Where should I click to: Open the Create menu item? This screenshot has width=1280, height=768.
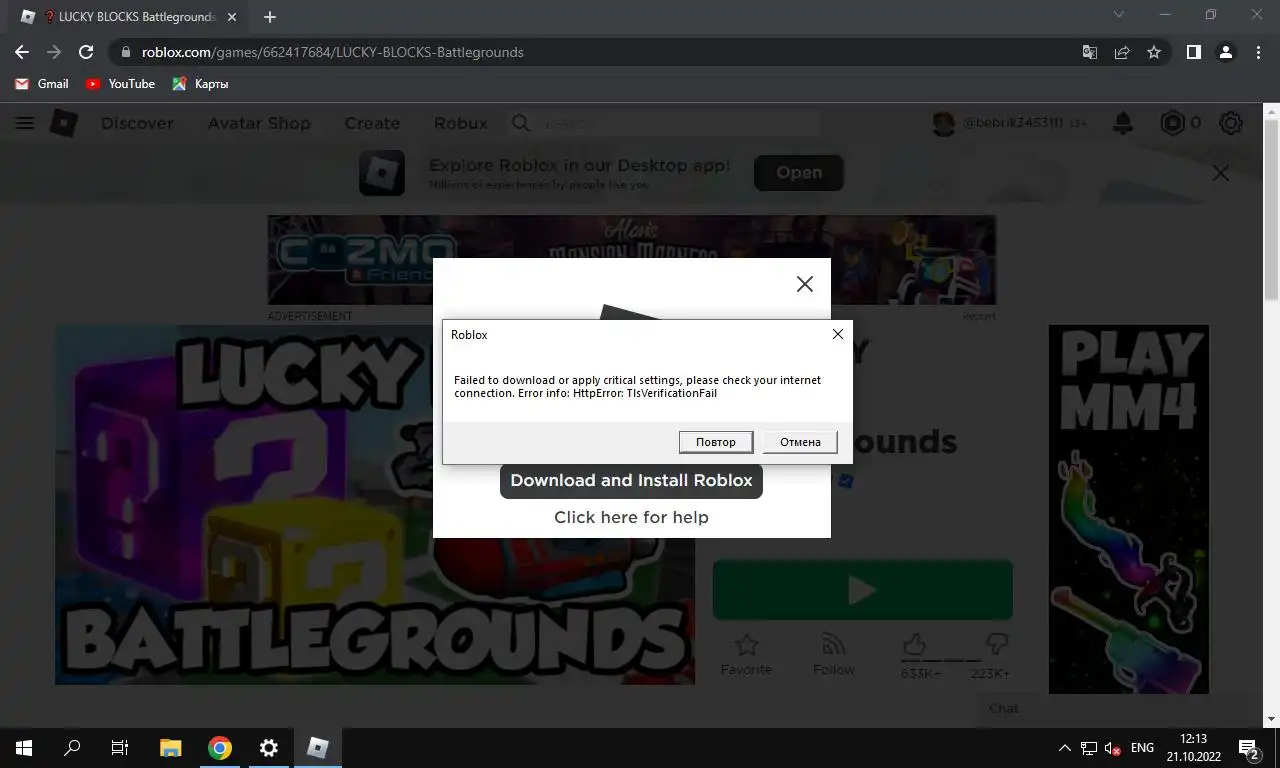[372, 123]
